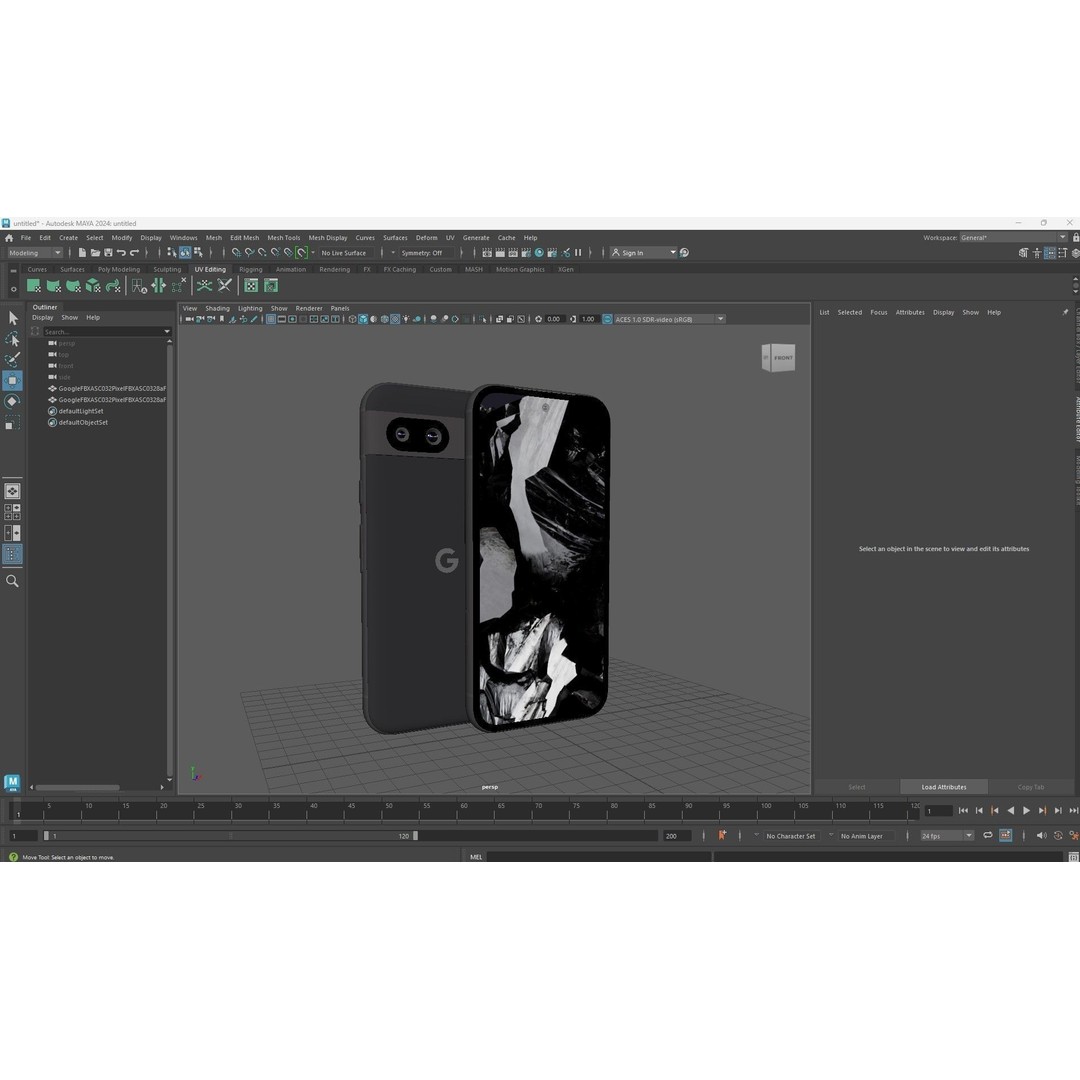
Task: Click the Home icon in menu bar
Action: 9,238
